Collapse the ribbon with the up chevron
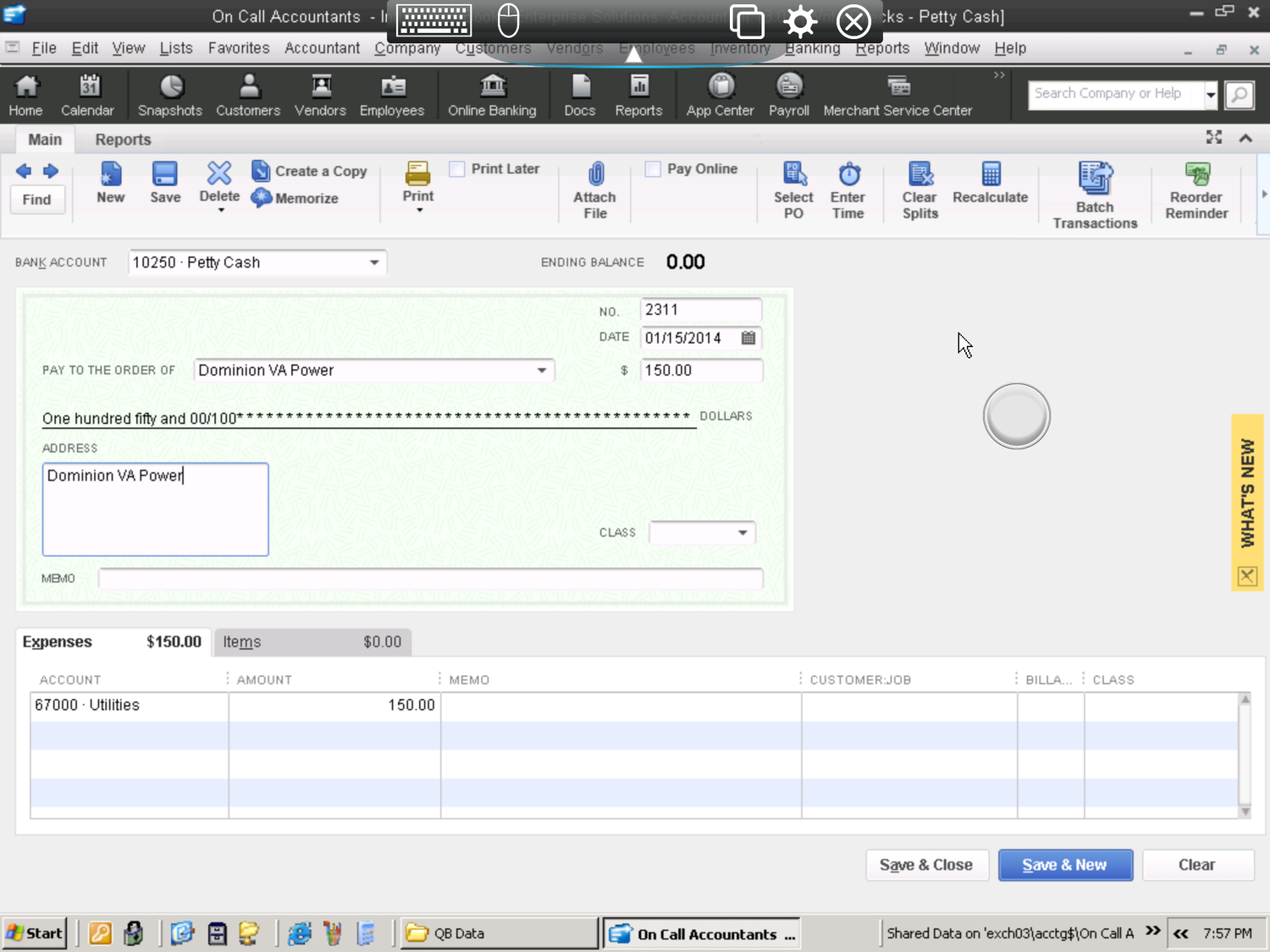The width and height of the screenshot is (1270, 952). (1245, 138)
